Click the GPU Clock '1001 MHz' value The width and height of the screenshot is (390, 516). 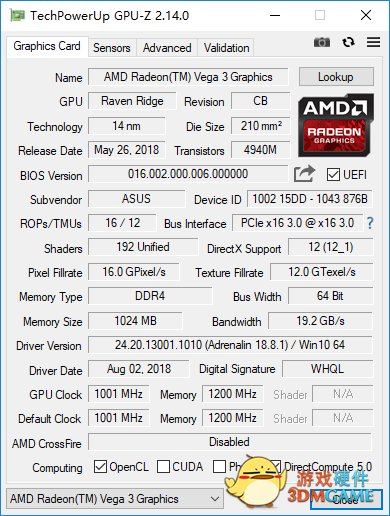(119, 394)
